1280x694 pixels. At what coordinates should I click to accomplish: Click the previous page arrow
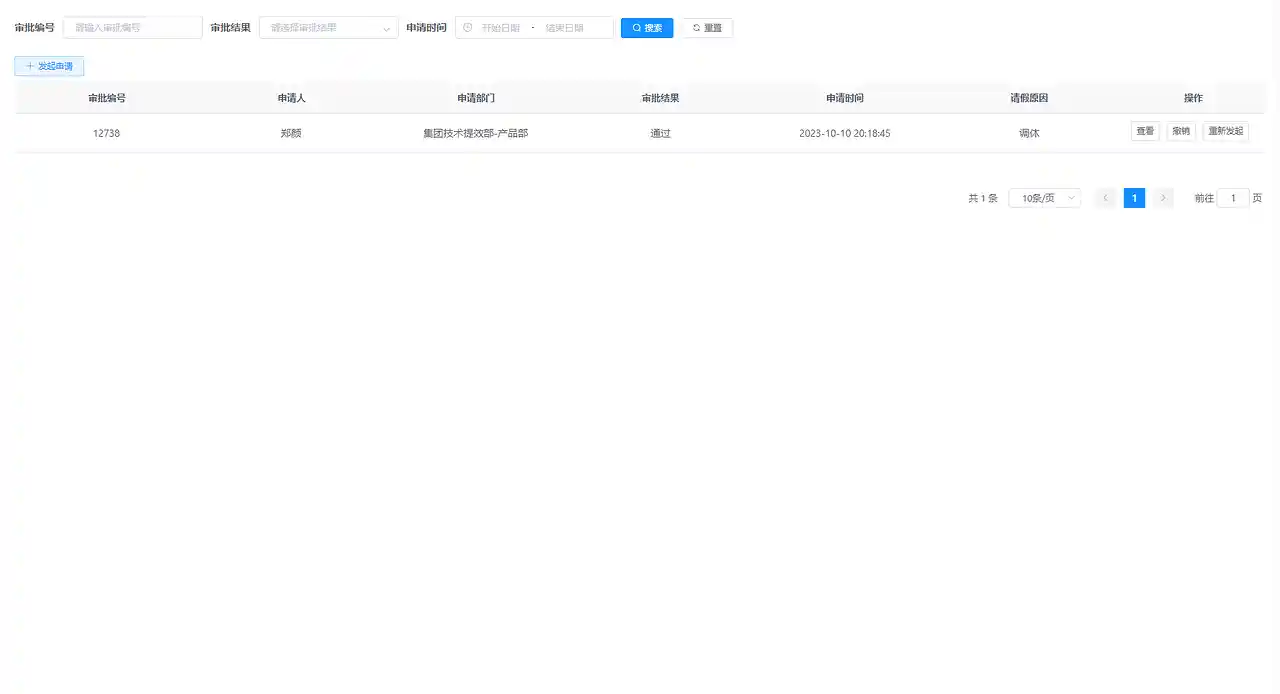[x=1105, y=198]
